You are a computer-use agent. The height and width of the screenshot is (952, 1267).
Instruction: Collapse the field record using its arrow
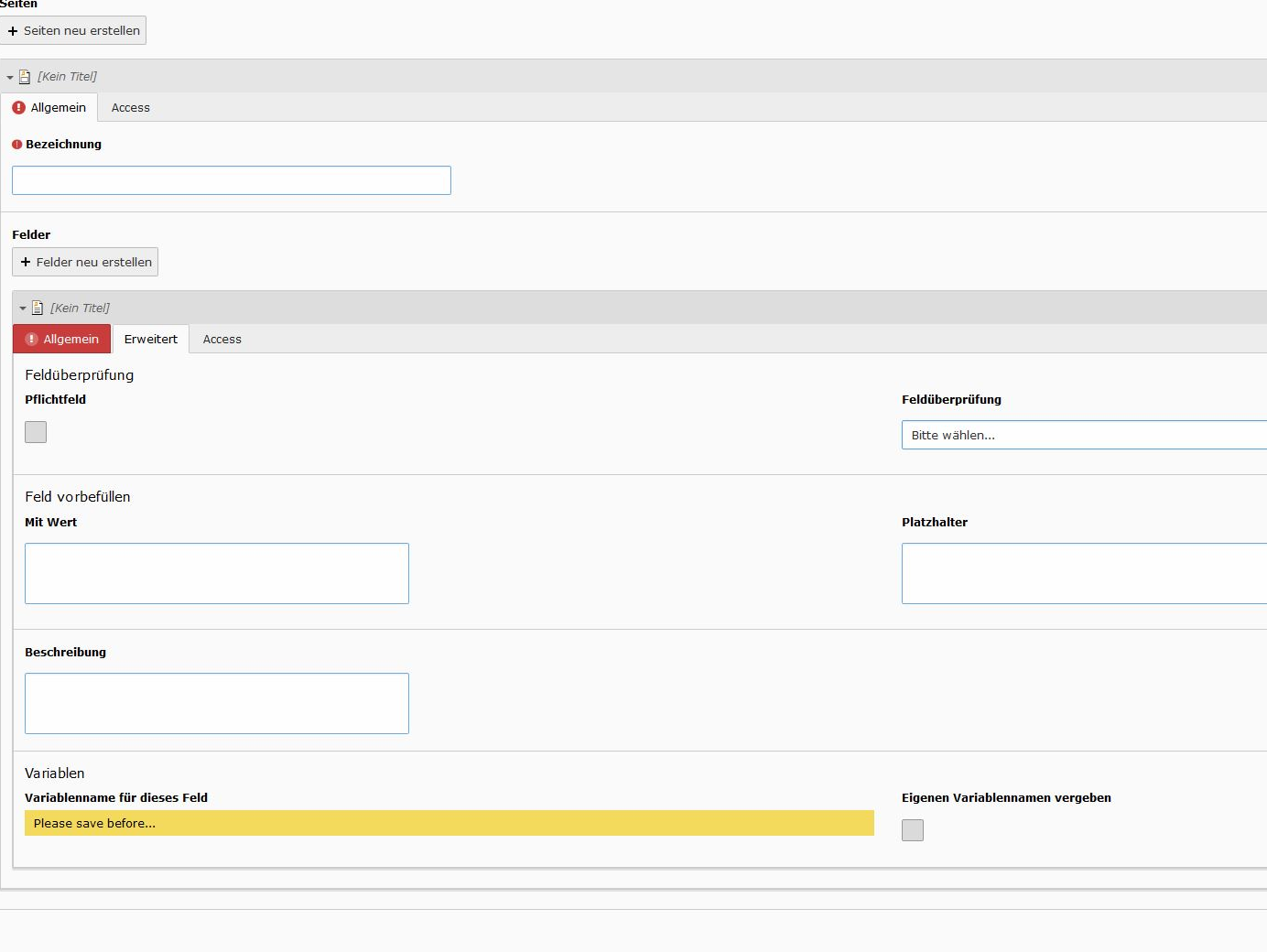point(23,308)
